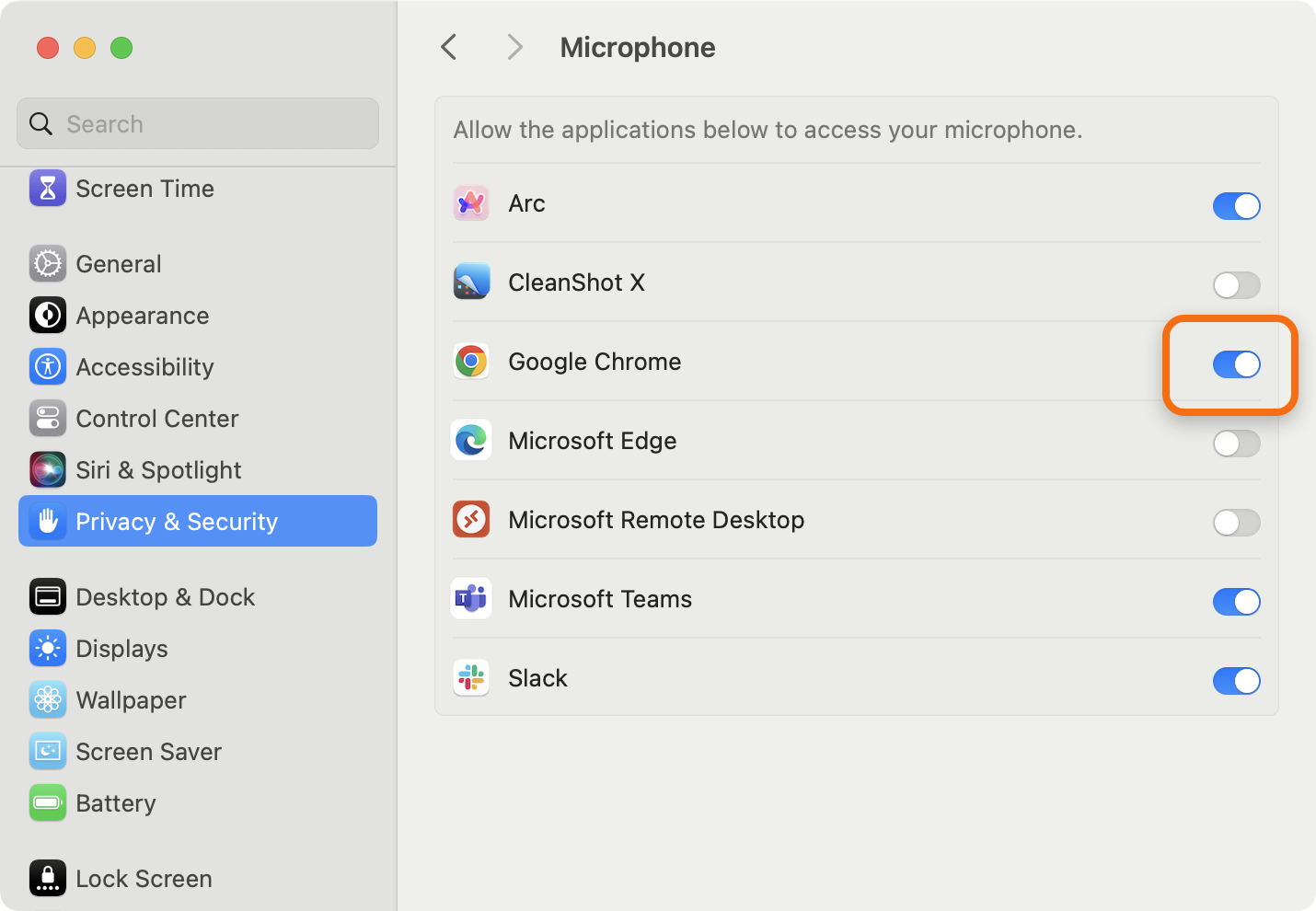Click the Control Center icon
The image size is (1316, 911).
click(x=48, y=418)
